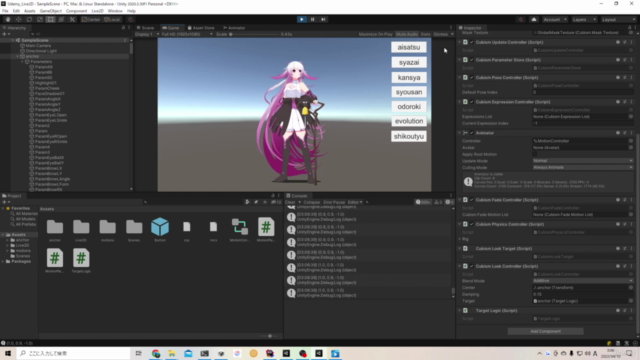Viewport: 640px width, 360px height.
Task: Click the evolution button in Game view
Action: (409, 121)
